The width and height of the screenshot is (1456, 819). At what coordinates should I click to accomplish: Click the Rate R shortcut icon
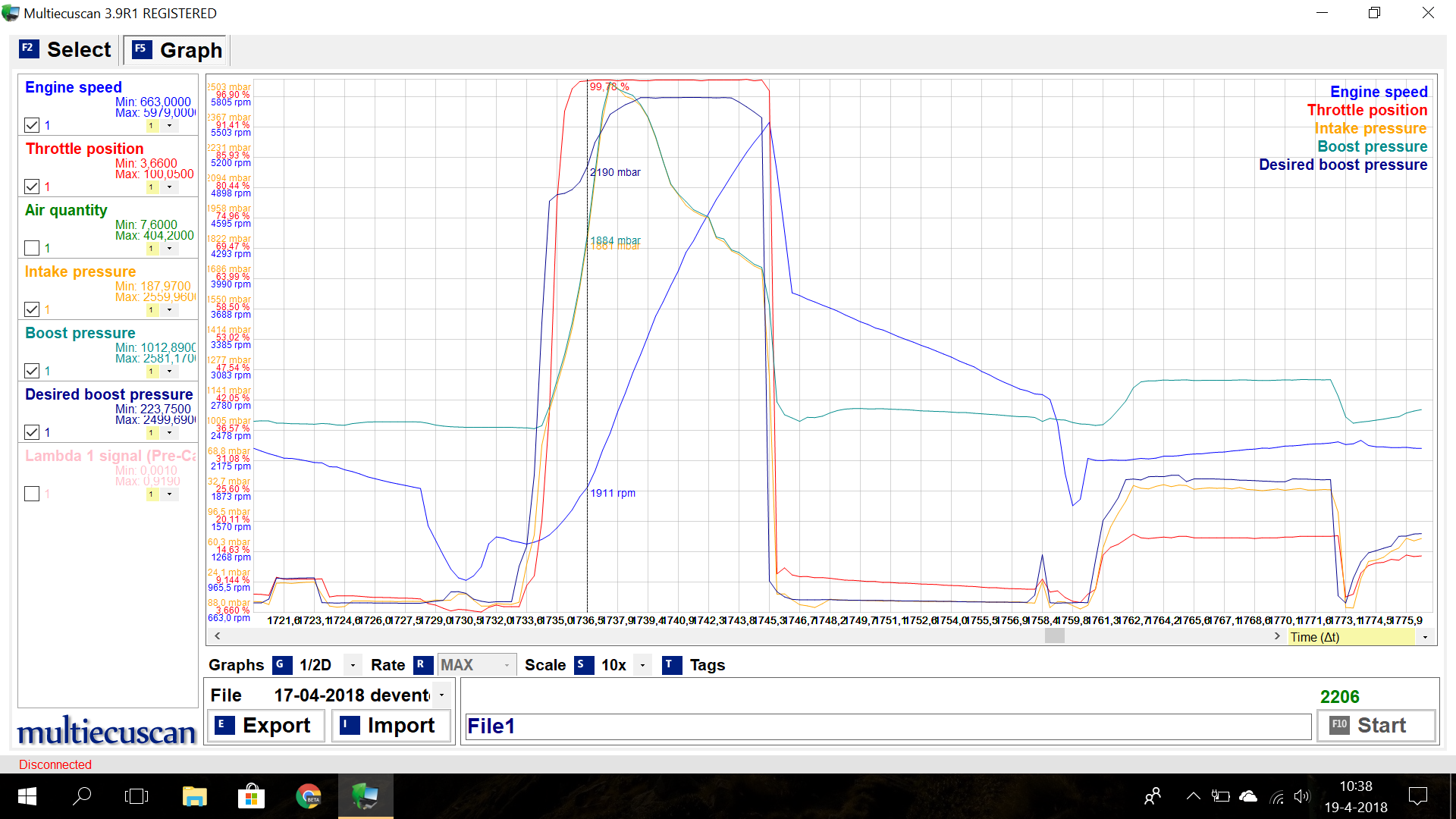422,665
